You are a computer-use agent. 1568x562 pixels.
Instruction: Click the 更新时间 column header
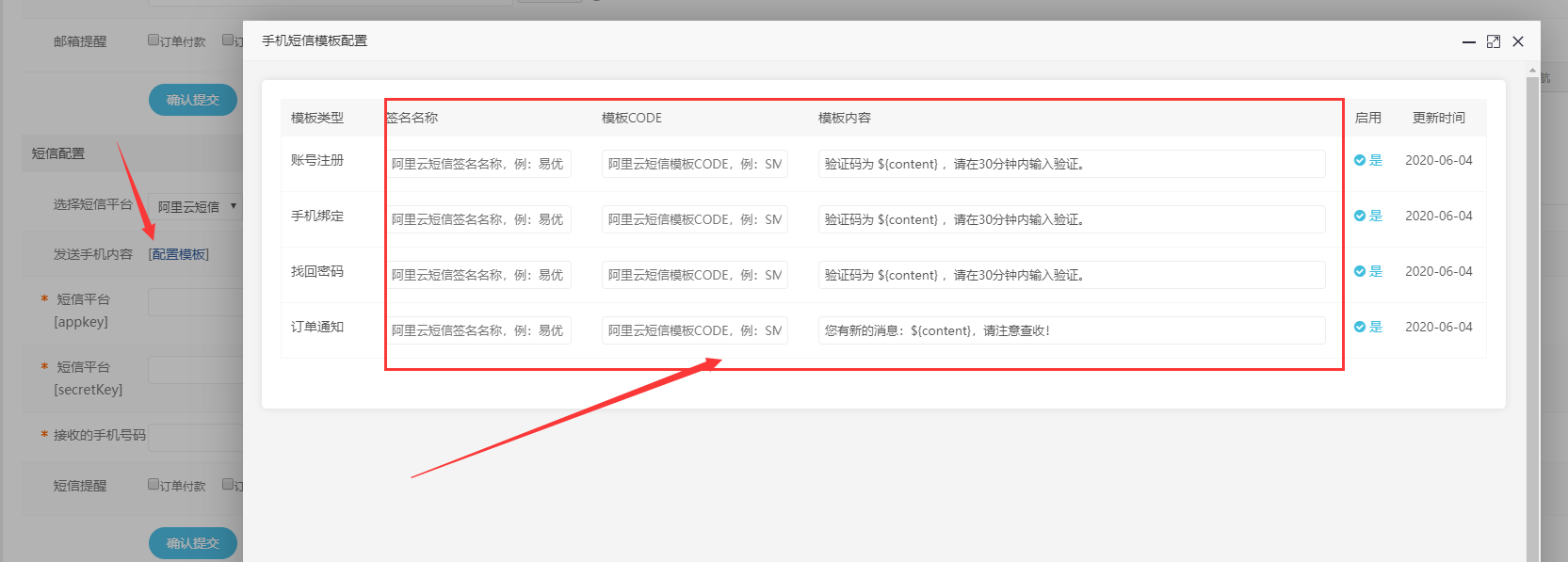pos(1439,118)
